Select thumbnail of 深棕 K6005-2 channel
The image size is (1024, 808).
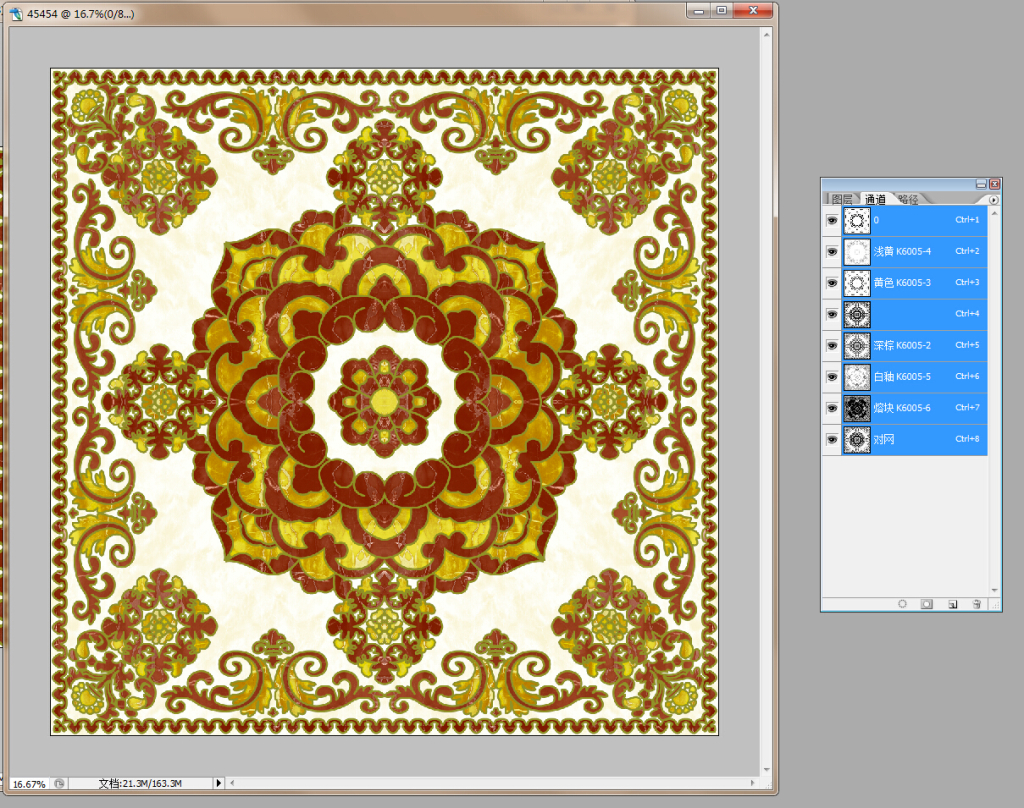(x=857, y=346)
